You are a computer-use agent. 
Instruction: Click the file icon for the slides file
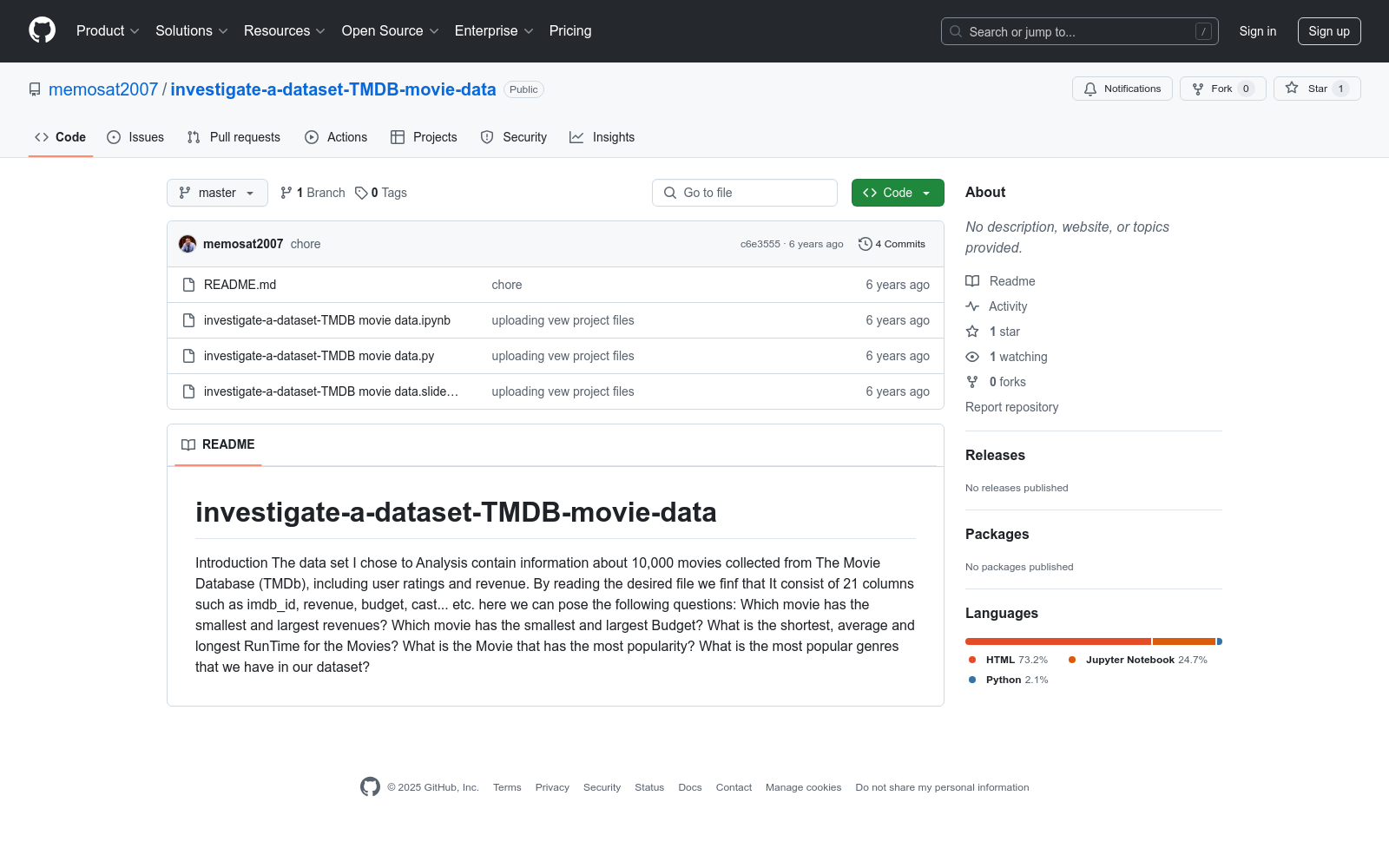tap(189, 391)
